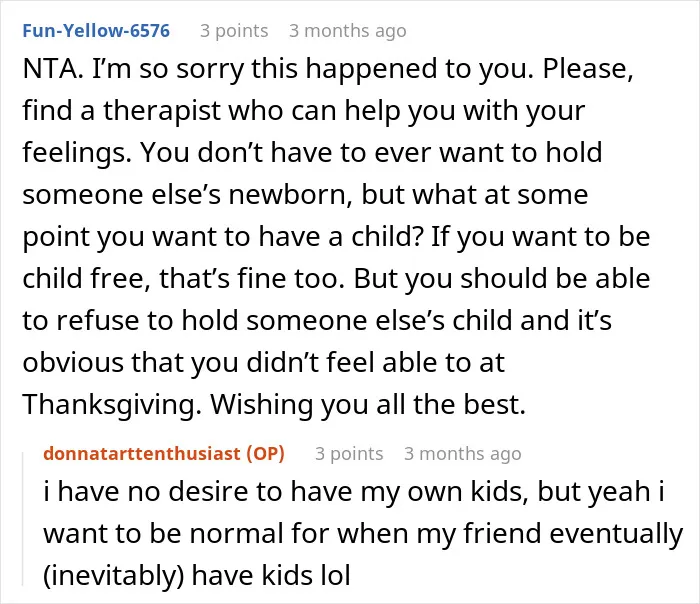
Task: Click the 3 months ago timestamp on top comment
Action: click(347, 31)
